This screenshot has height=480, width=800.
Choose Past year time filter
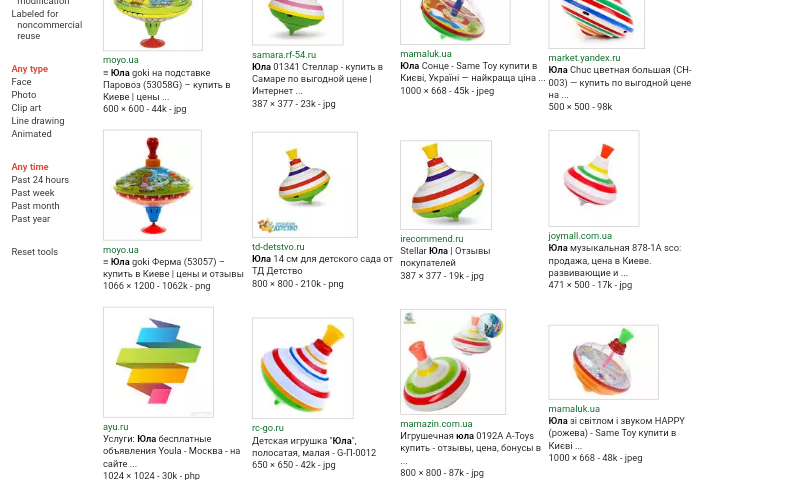pos(31,219)
